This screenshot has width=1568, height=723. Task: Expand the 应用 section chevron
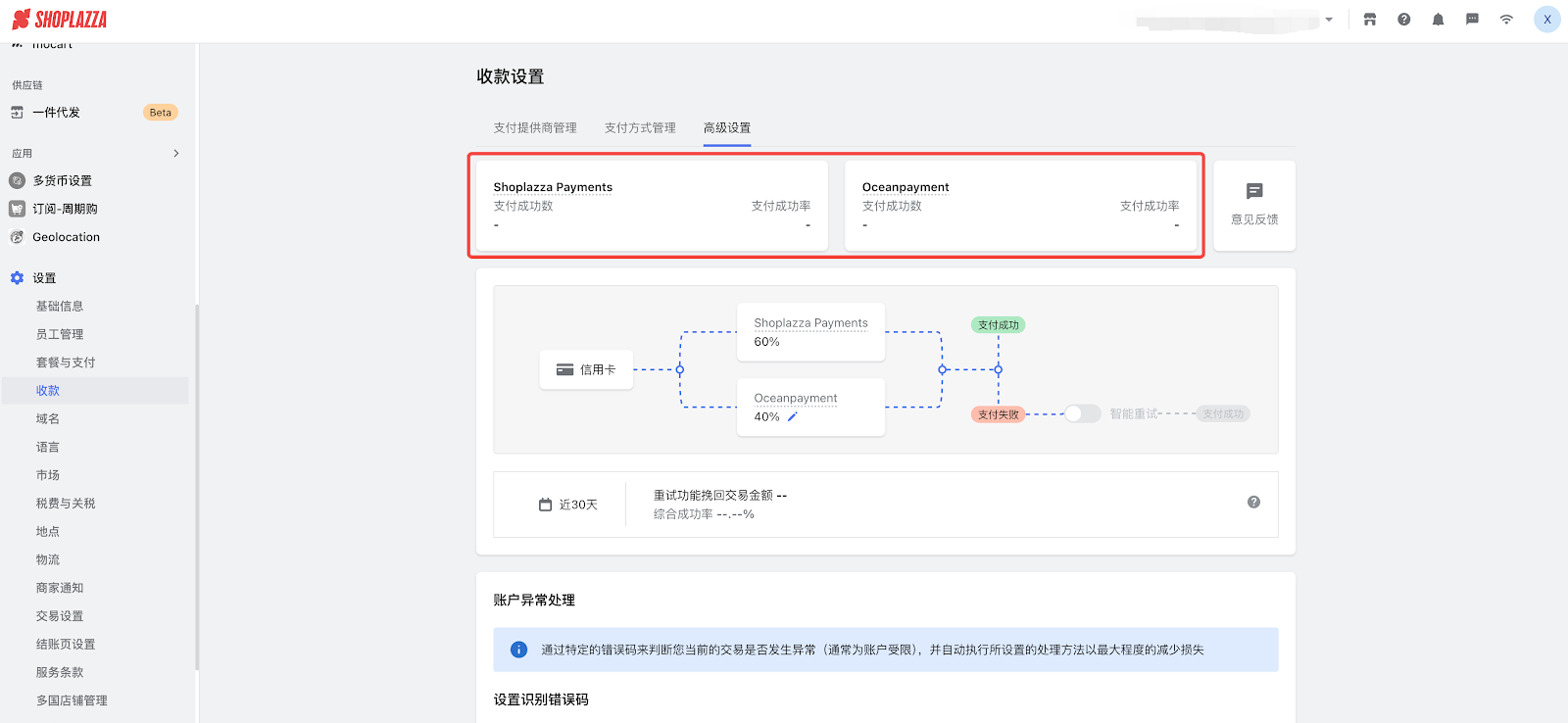[x=176, y=154]
